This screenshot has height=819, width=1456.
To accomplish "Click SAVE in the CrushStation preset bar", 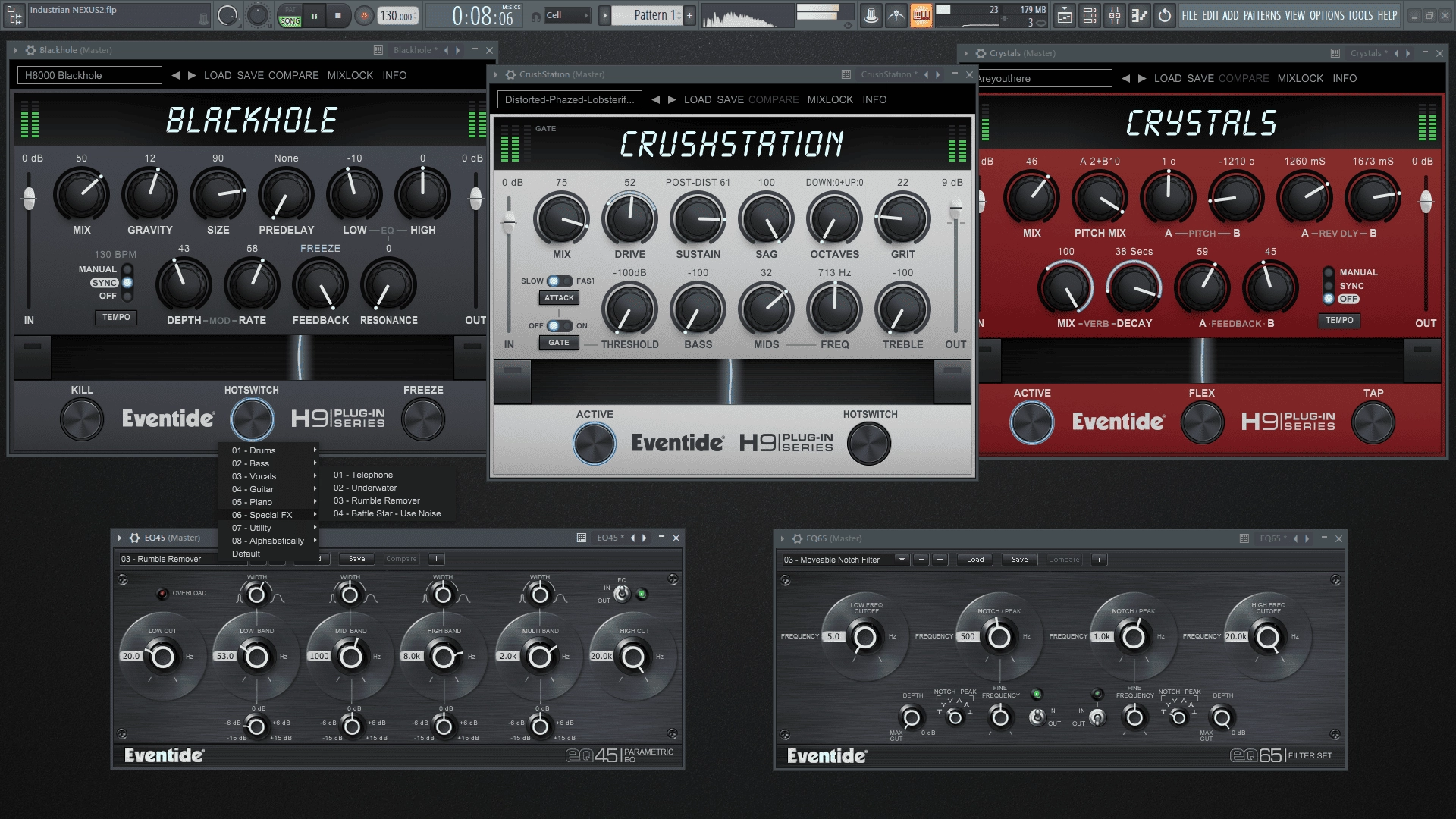I will [730, 99].
